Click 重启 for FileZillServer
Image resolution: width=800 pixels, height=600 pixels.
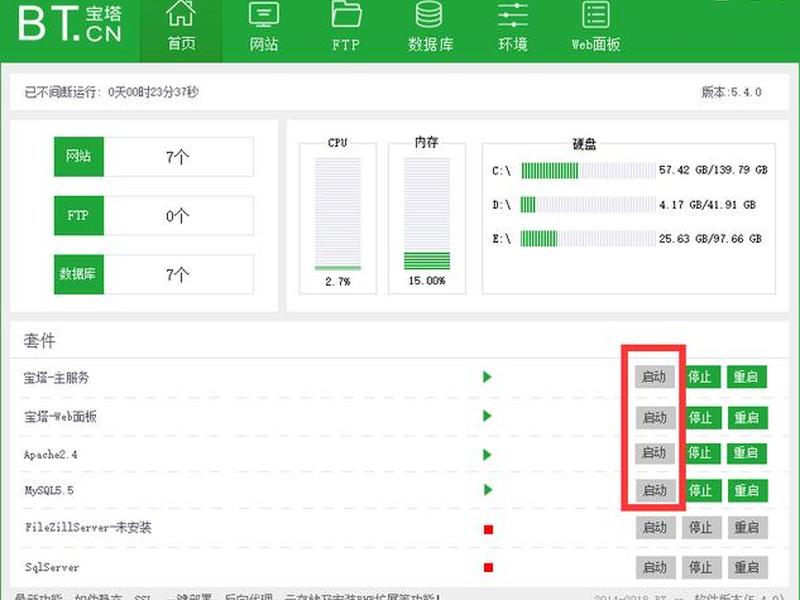tap(747, 527)
